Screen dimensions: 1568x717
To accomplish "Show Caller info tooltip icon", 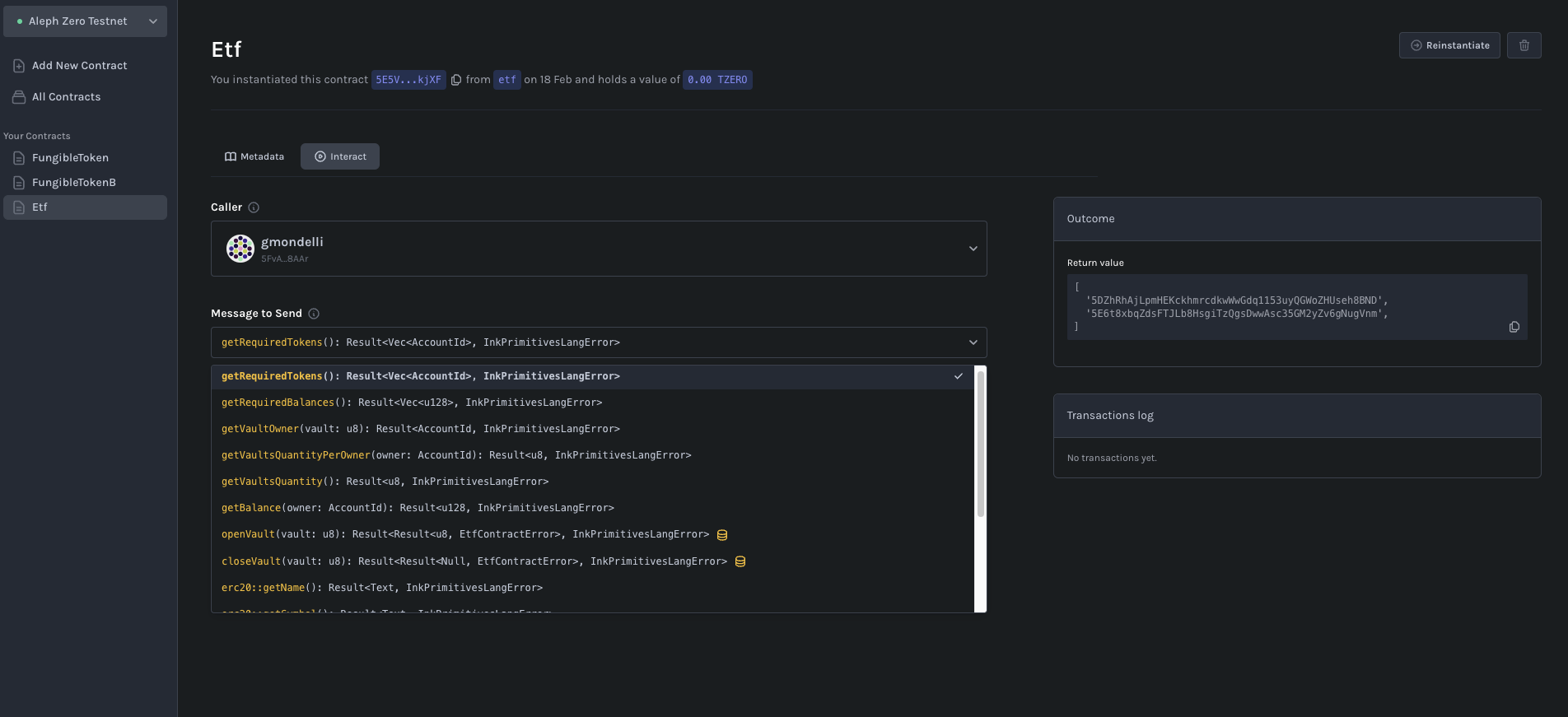I will pos(254,207).
